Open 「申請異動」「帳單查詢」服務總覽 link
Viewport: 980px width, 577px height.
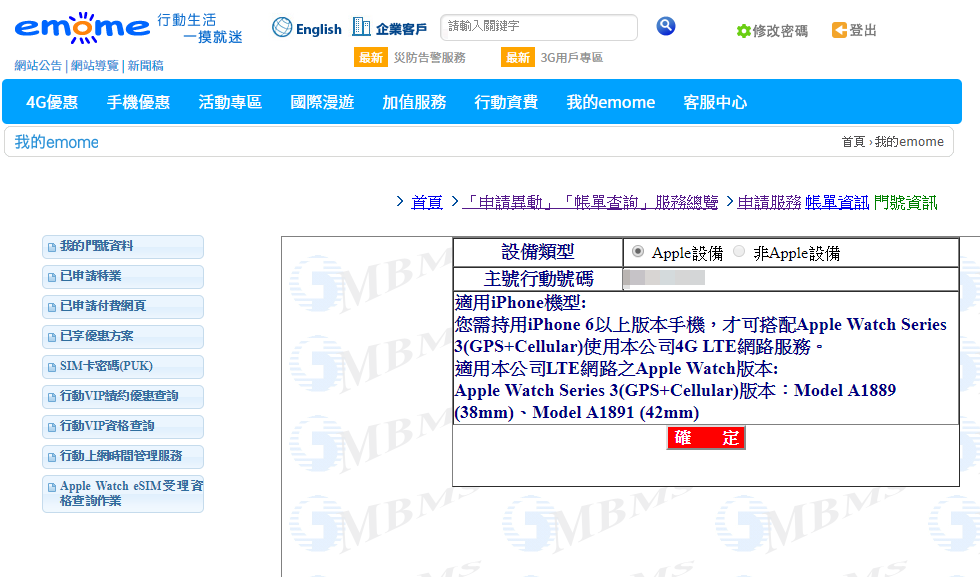coord(590,203)
